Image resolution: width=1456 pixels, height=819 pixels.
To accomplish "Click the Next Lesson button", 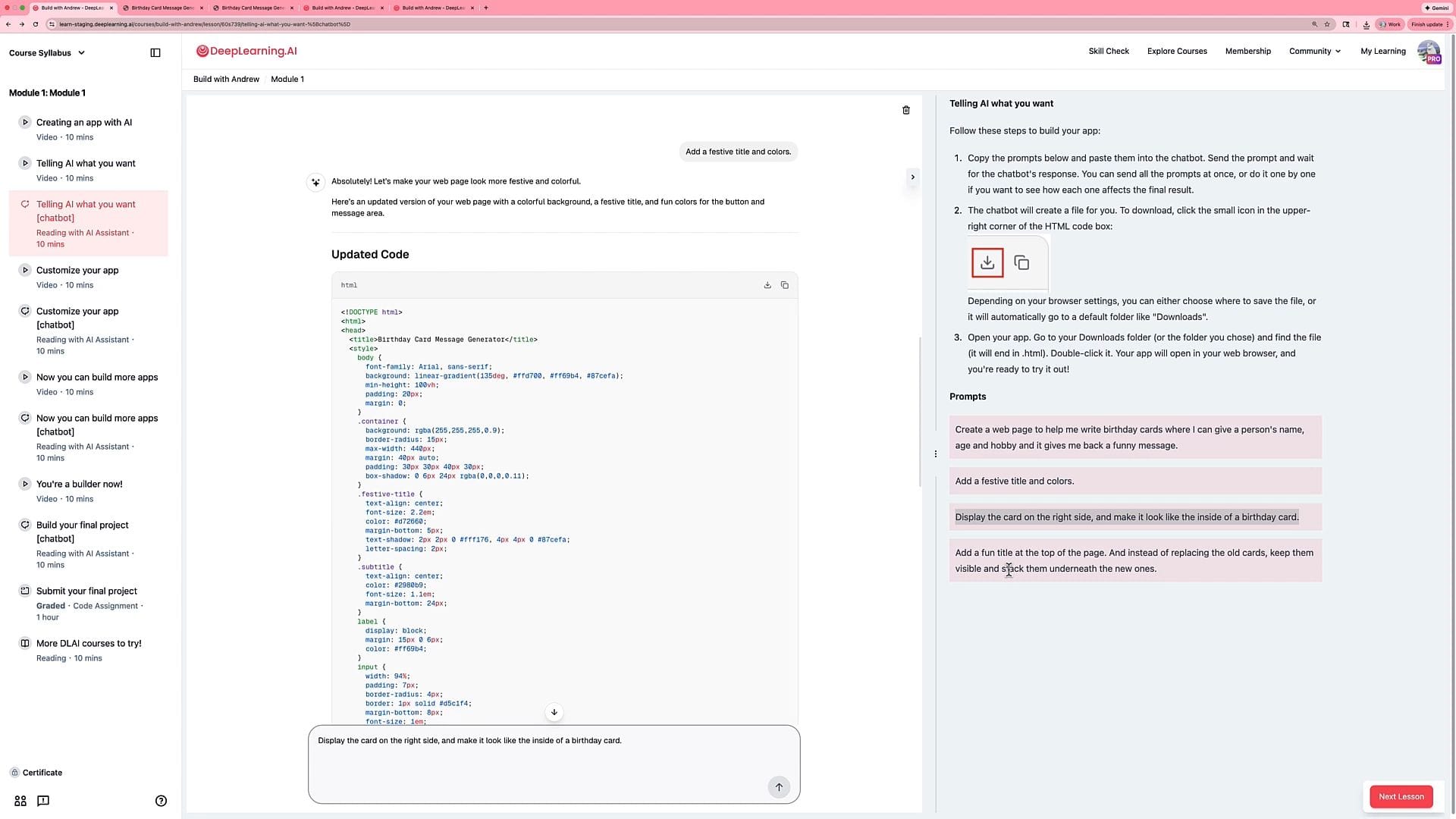I will (1401, 796).
